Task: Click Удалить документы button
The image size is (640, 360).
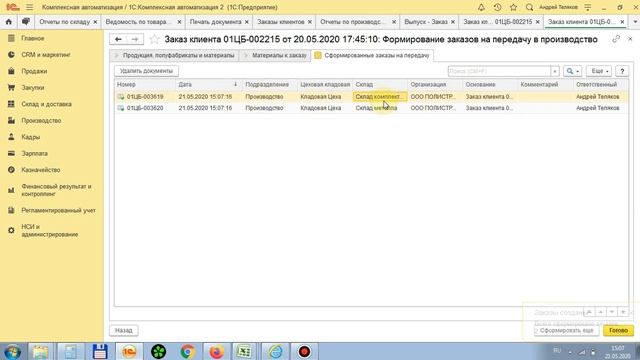Action: click(146, 71)
